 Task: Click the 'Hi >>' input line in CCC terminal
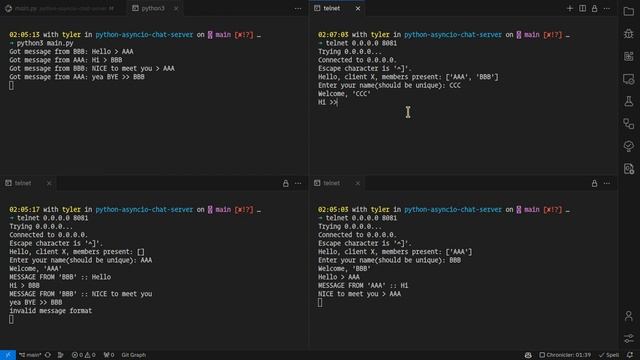click(x=328, y=102)
